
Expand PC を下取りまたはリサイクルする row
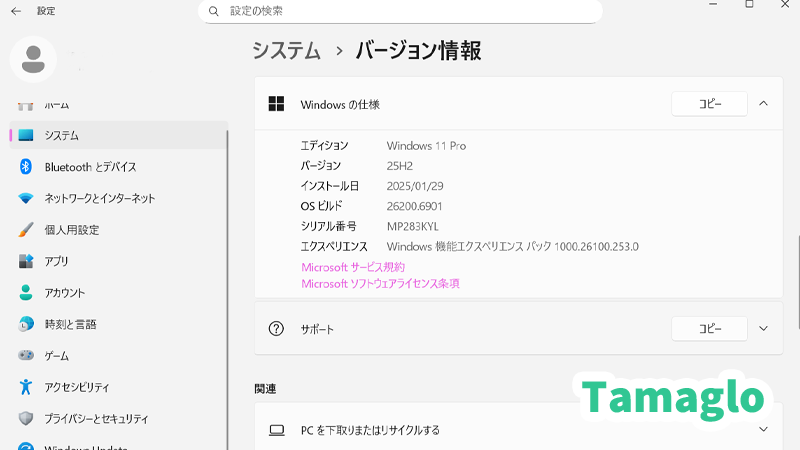(763, 430)
